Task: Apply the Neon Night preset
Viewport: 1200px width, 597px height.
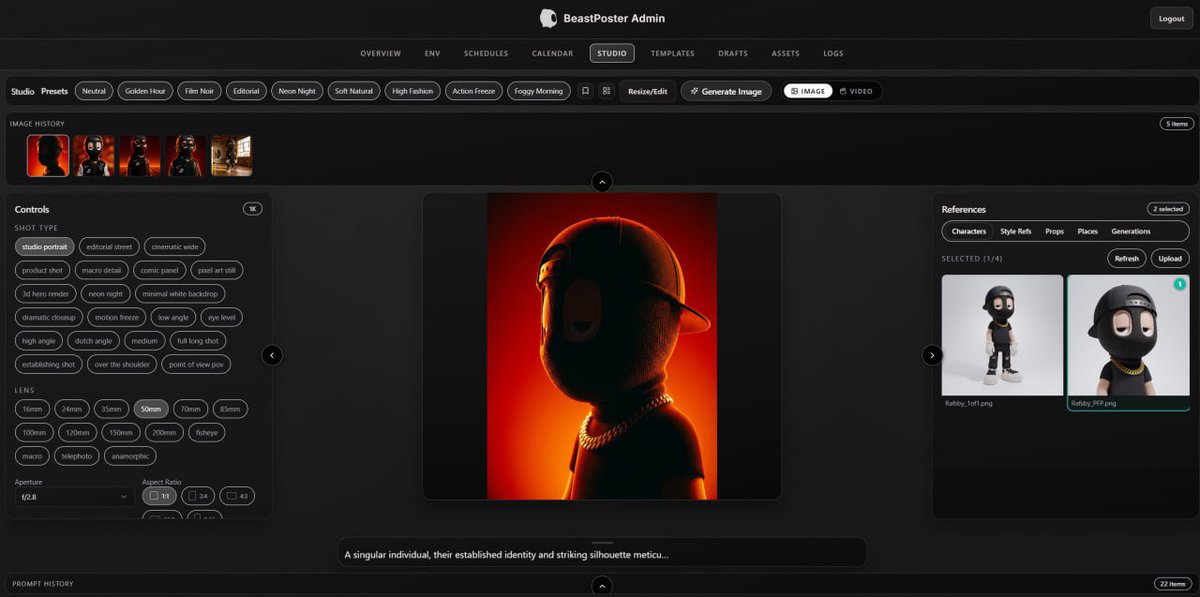Action: click(297, 91)
